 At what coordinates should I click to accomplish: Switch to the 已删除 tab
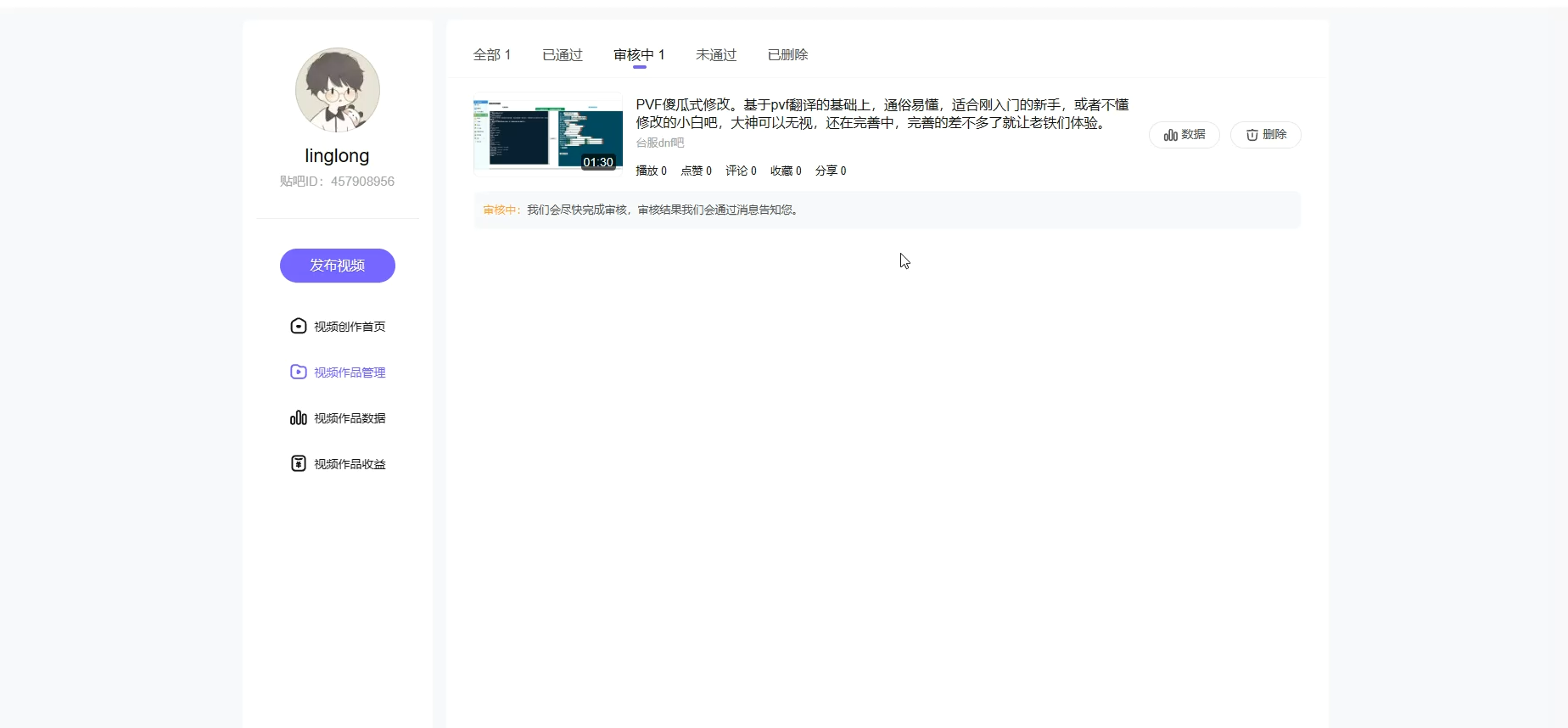[x=787, y=55]
